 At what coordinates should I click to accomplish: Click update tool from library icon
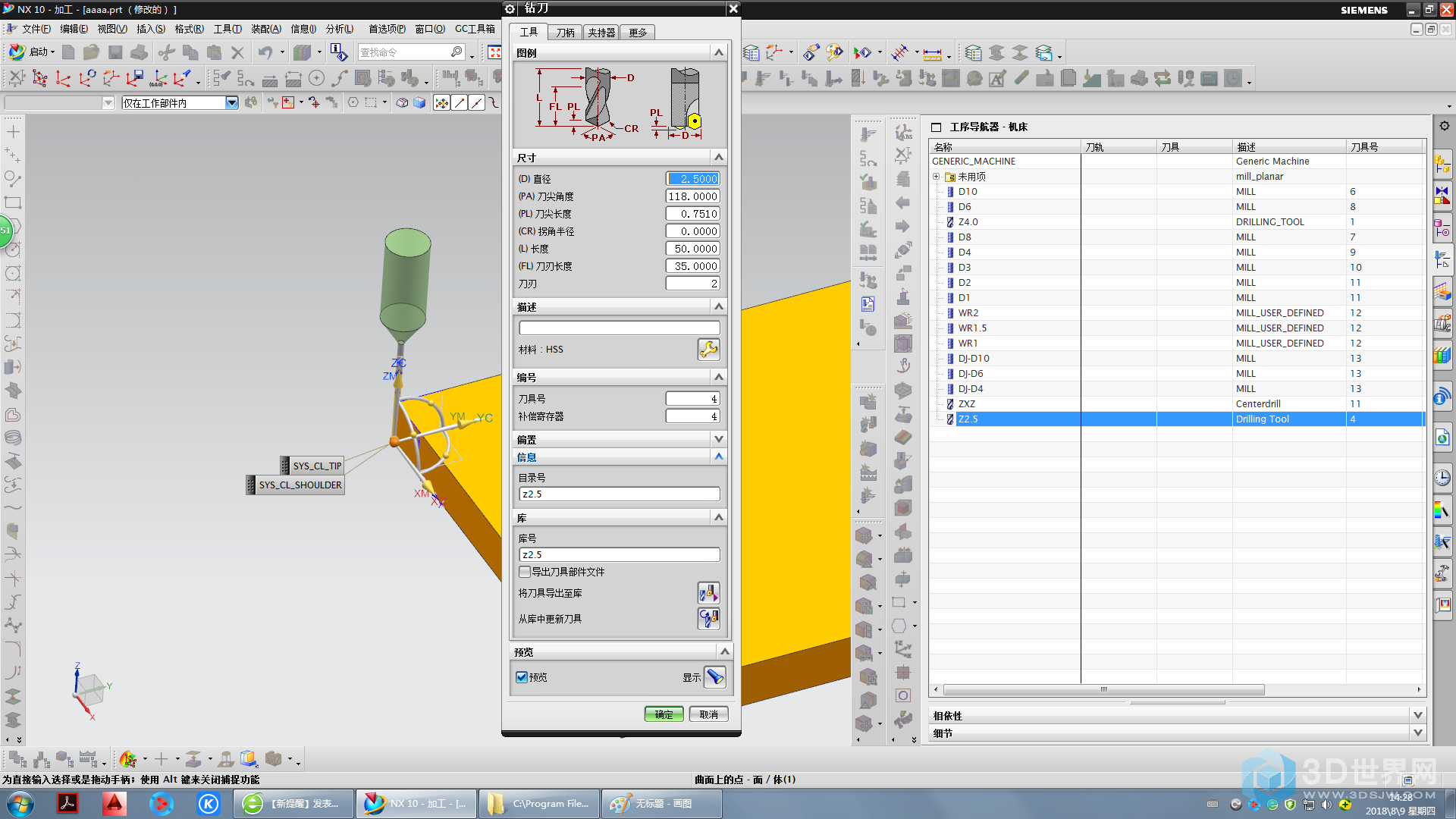(708, 619)
